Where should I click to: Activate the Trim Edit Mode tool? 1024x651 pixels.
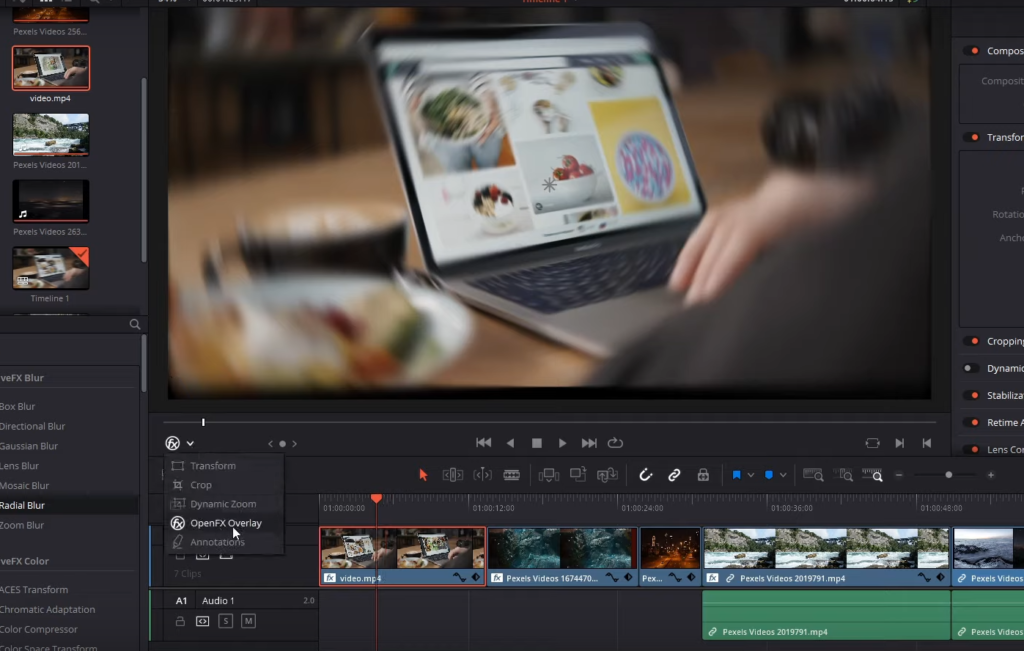[x=453, y=475]
